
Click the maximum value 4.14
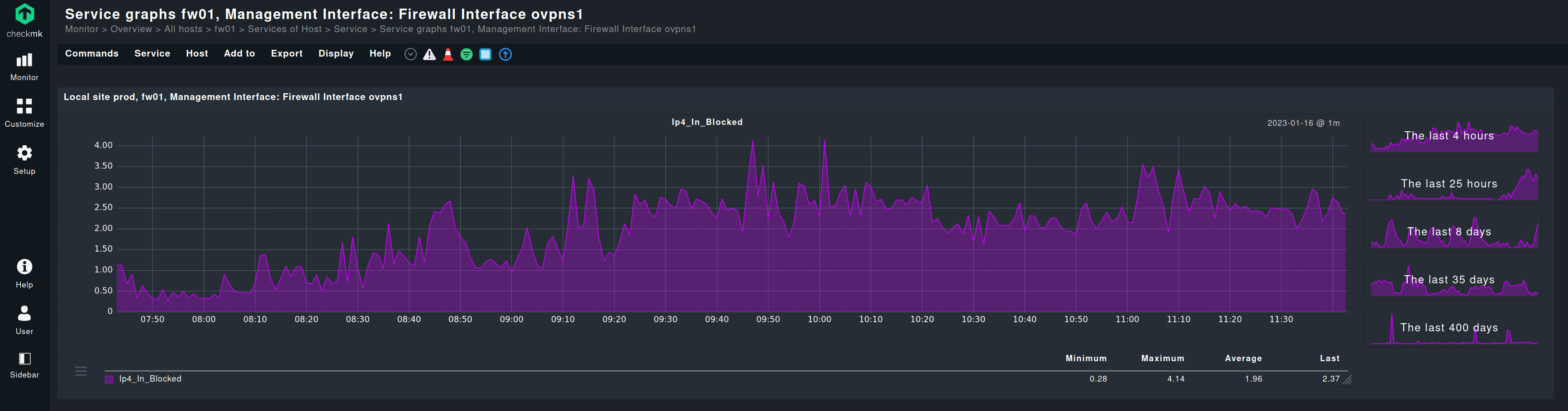point(1175,379)
